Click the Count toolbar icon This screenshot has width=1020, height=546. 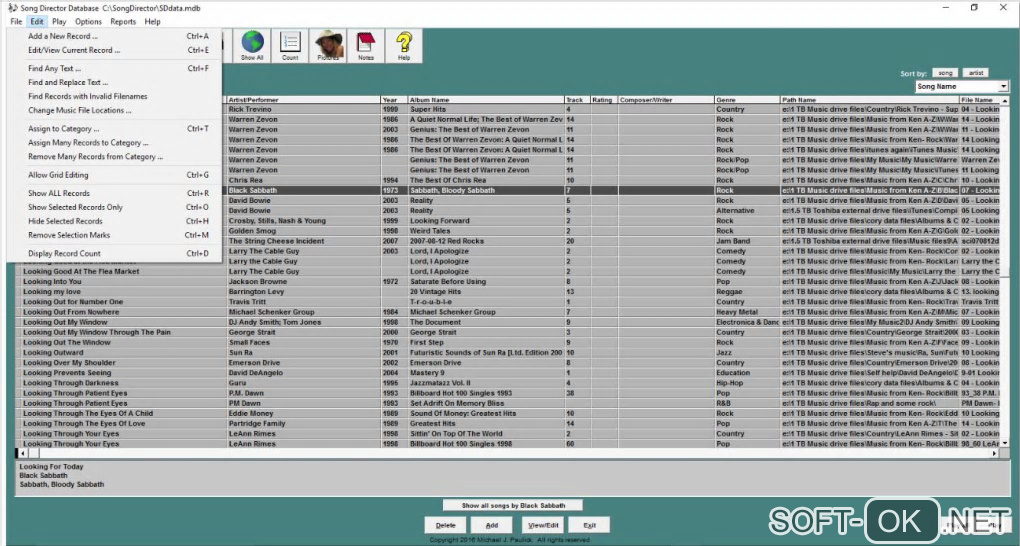coord(290,46)
